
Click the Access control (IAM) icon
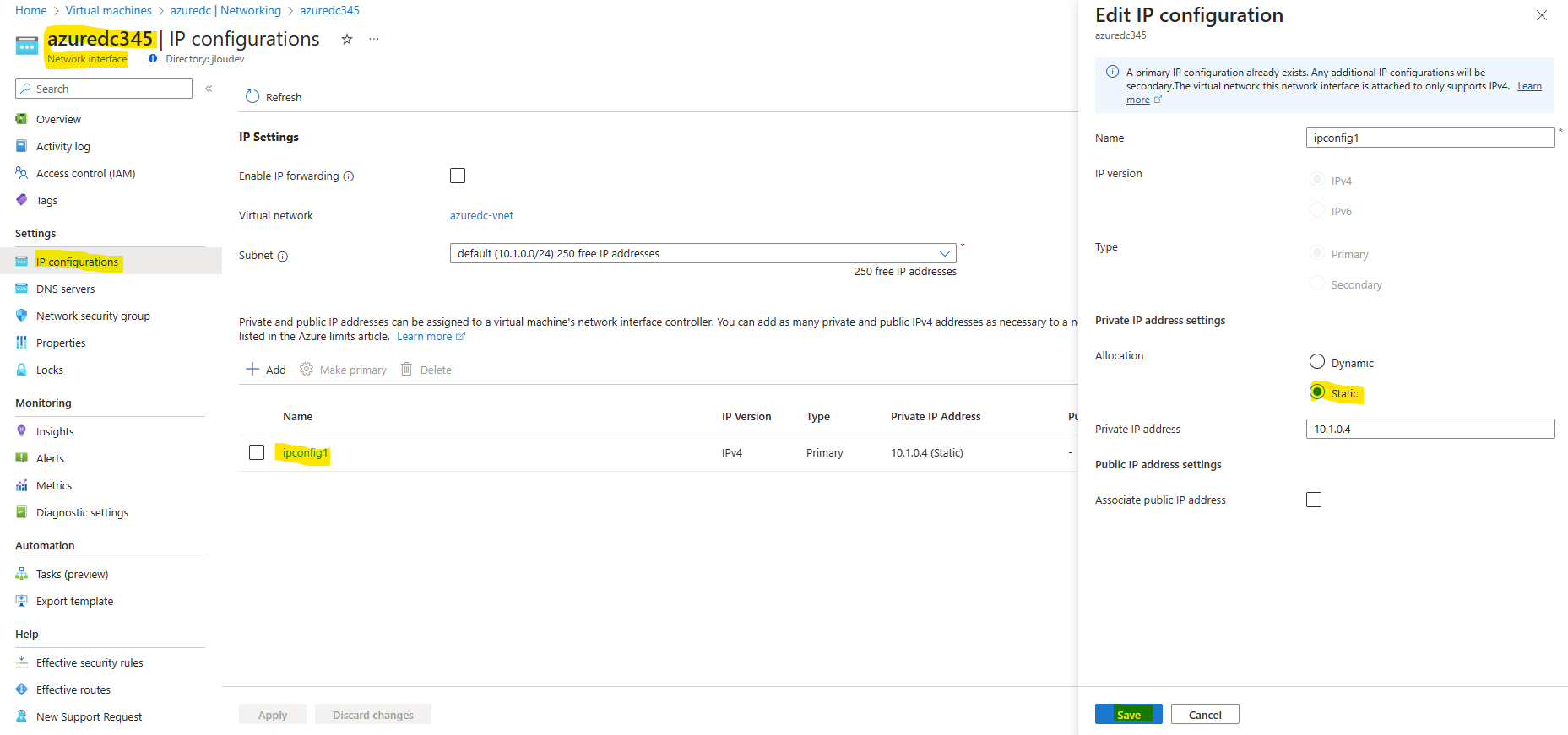click(22, 173)
